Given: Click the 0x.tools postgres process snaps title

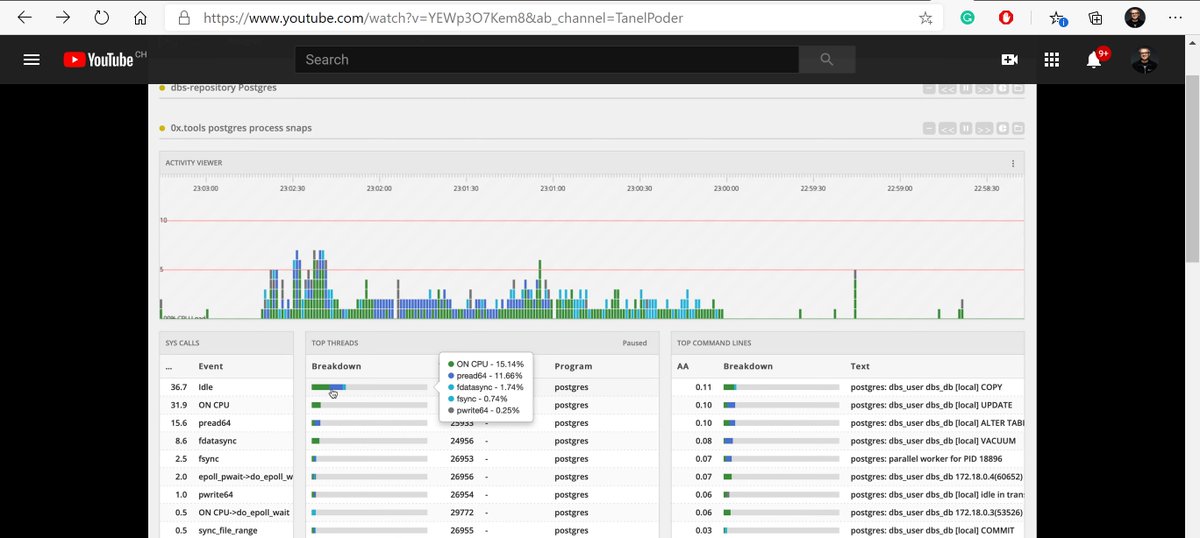Looking at the screenshot, I should (x=241, y=128).
